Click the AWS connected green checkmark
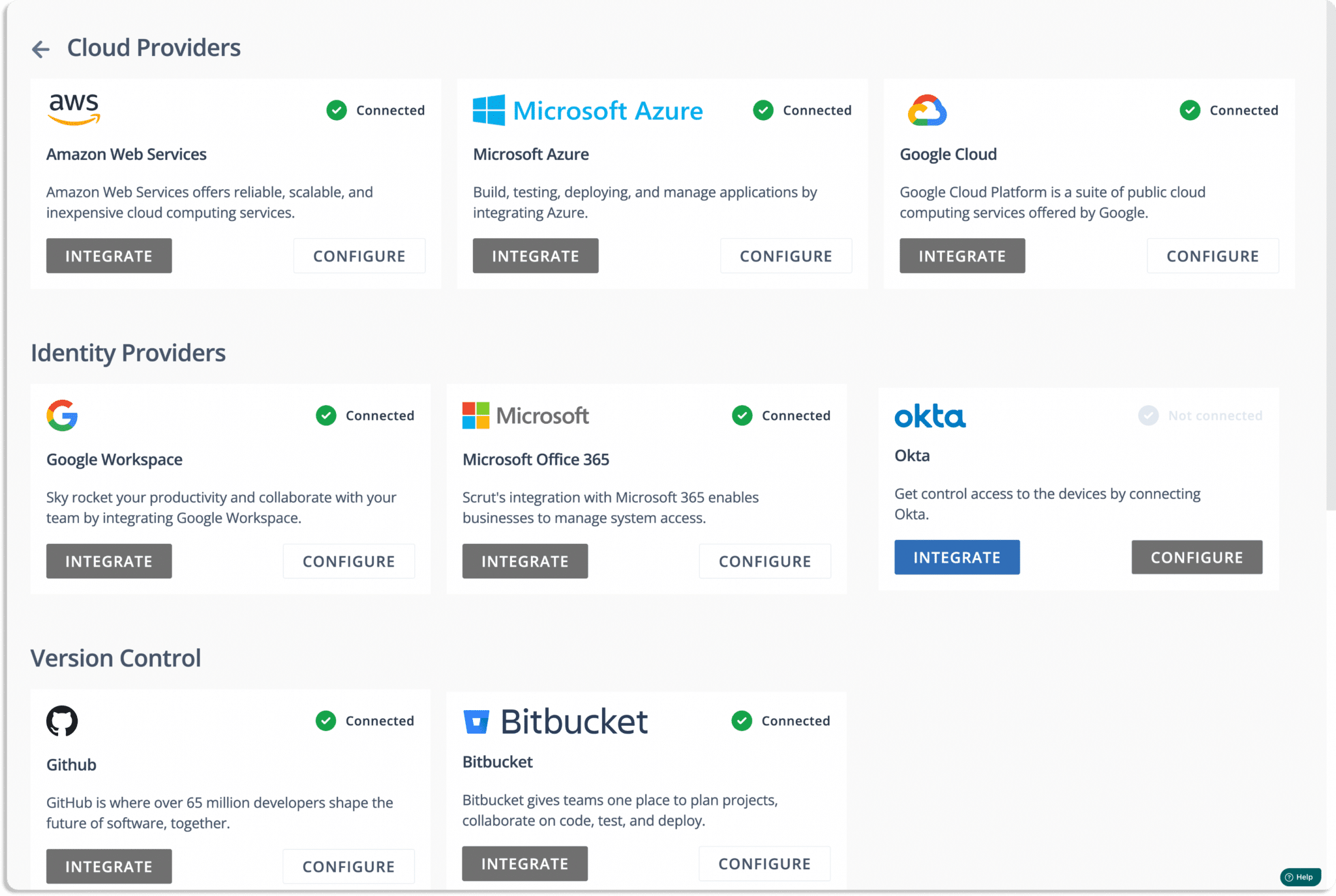Viewport: 1336px width, 896px height. [x=337, y=110]
